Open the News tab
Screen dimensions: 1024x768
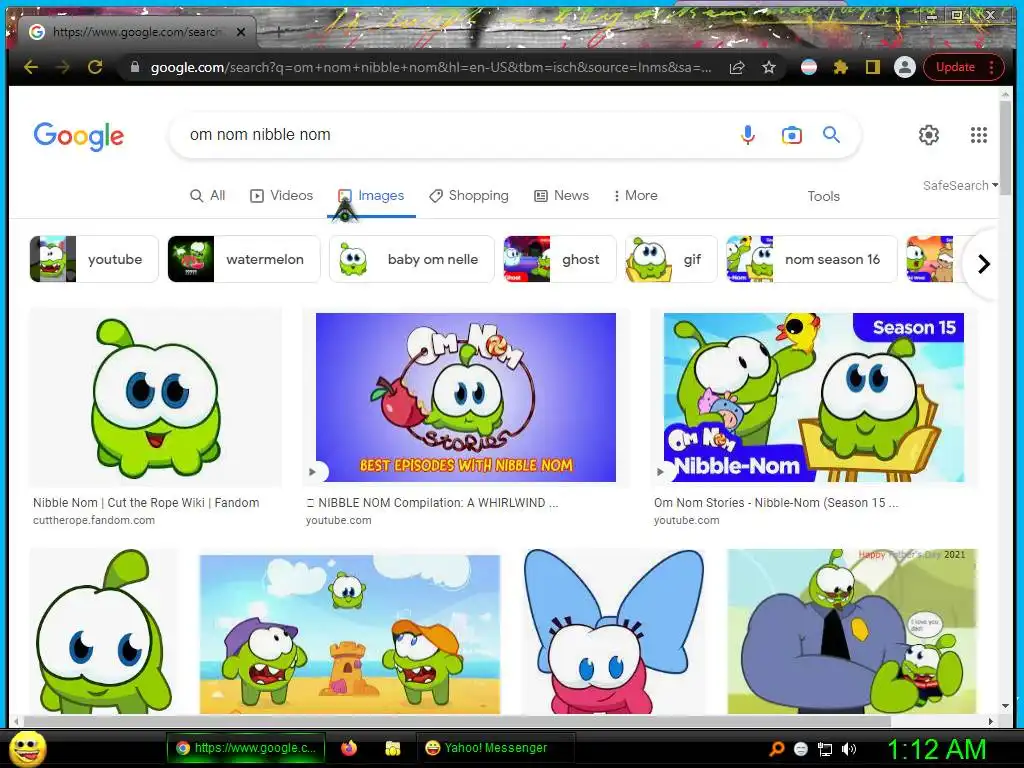pyautogui.click(x=562, y=195)
